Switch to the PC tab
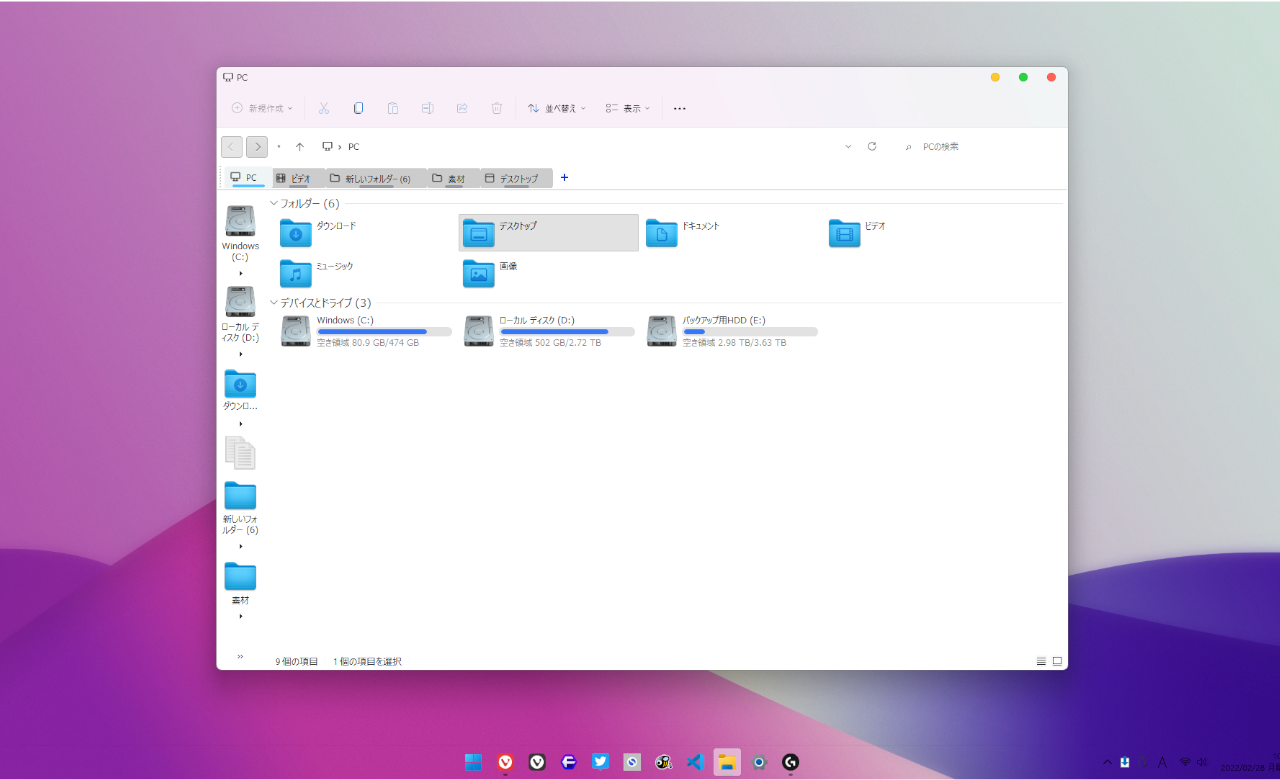 coord(246,178)
